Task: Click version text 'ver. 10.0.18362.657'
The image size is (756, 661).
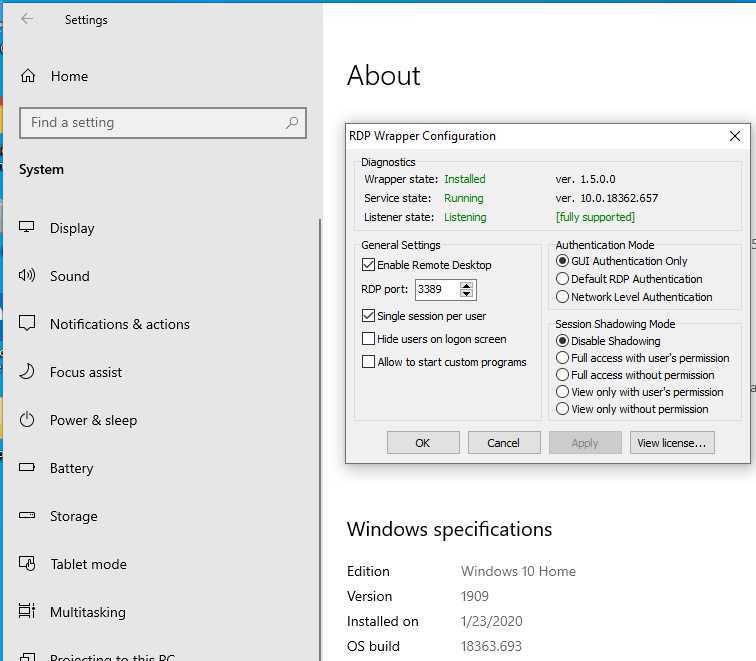Action: [607, 198]
